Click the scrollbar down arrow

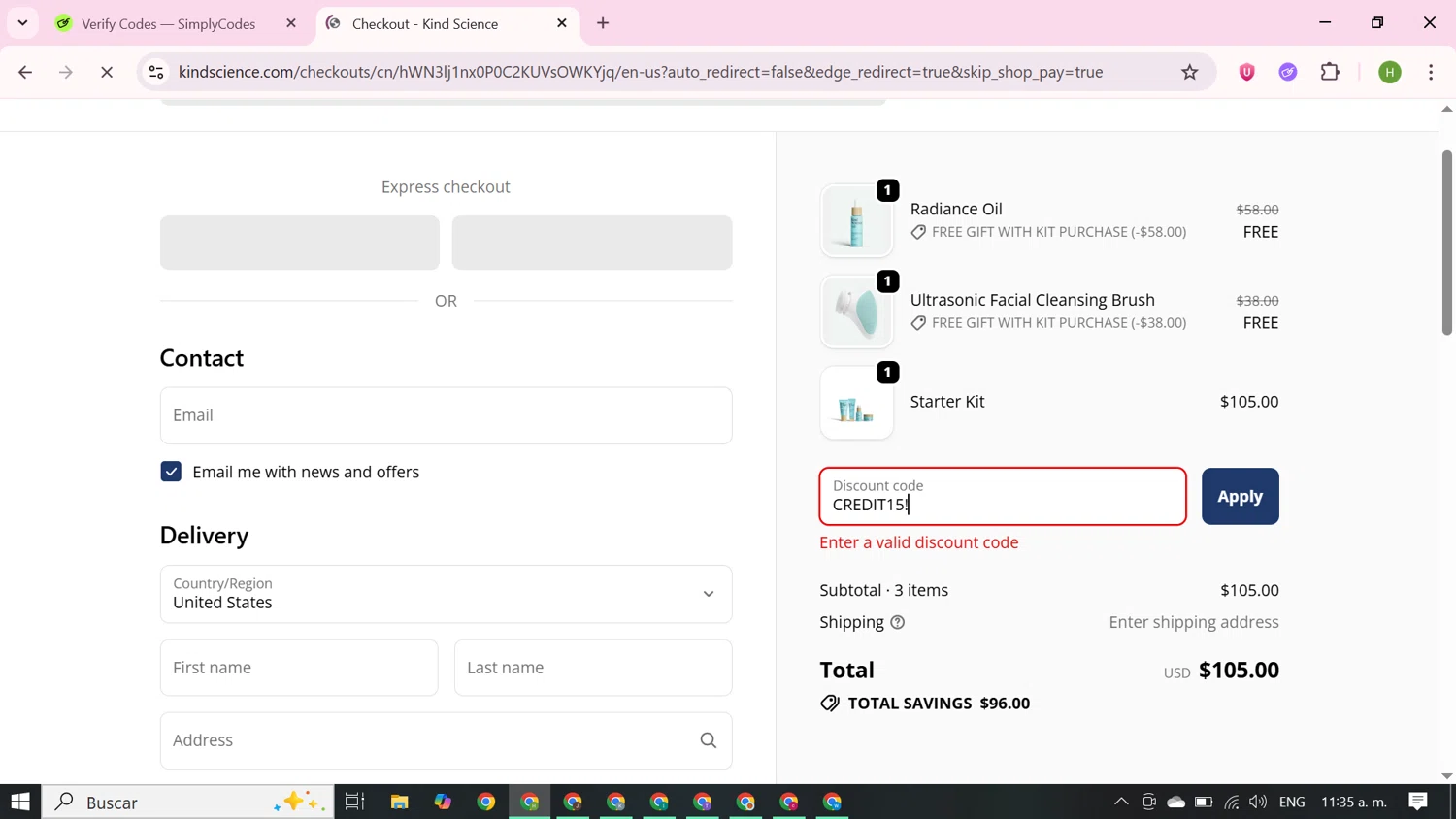pyautogui.click(x=1446, y=776)
